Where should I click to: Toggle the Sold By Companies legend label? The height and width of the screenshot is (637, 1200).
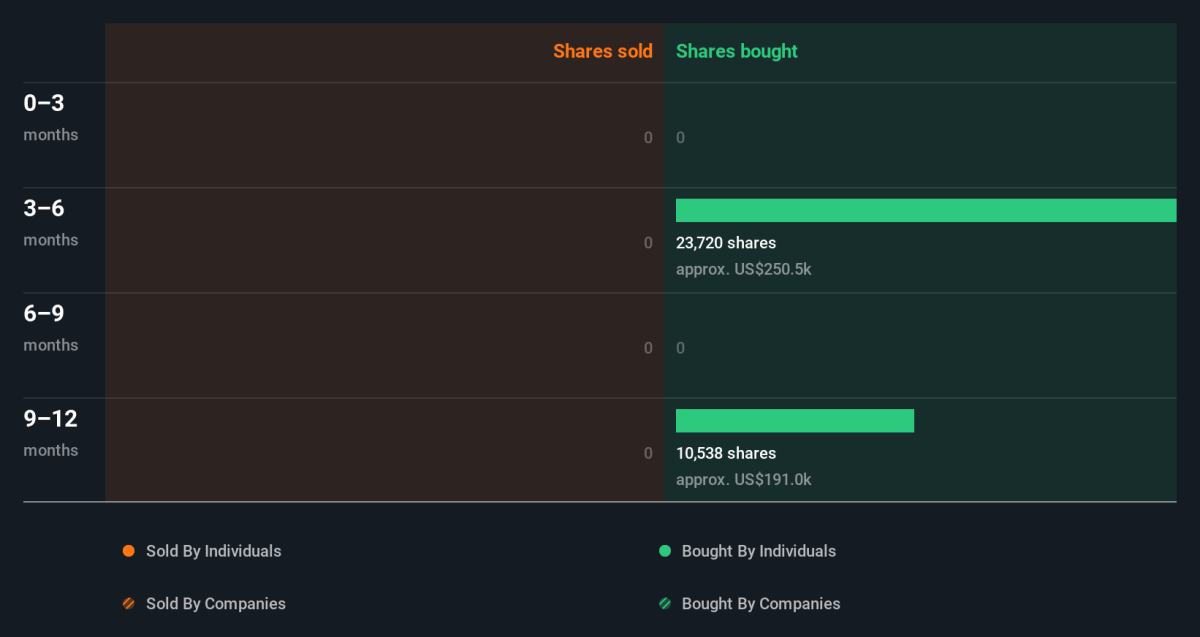pyautogui.click(x=215, y=604)
